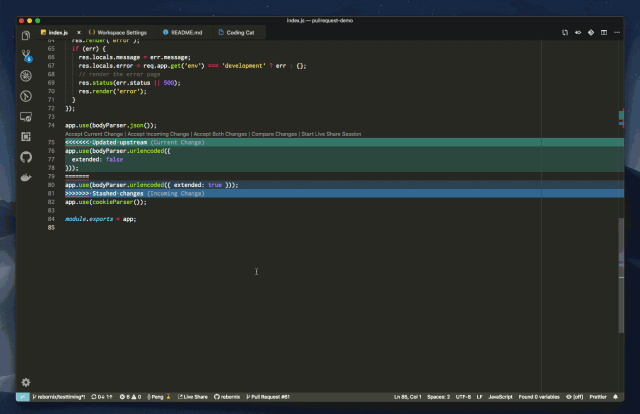Viewport: 640px width, 414px height.
Task: Click the Manage gear icon at bottom left
Action: pyautogui.click(x=26, y=382)
